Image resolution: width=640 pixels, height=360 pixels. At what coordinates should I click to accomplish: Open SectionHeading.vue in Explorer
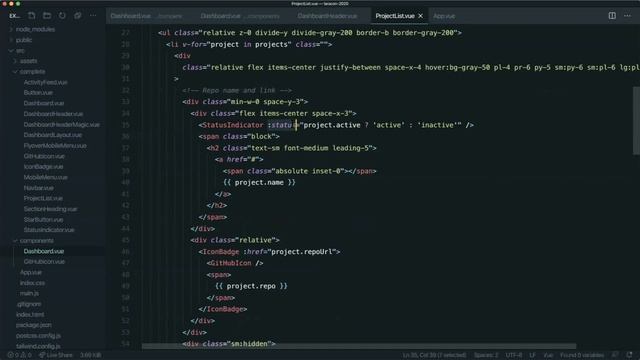click(x=50, y=209)
